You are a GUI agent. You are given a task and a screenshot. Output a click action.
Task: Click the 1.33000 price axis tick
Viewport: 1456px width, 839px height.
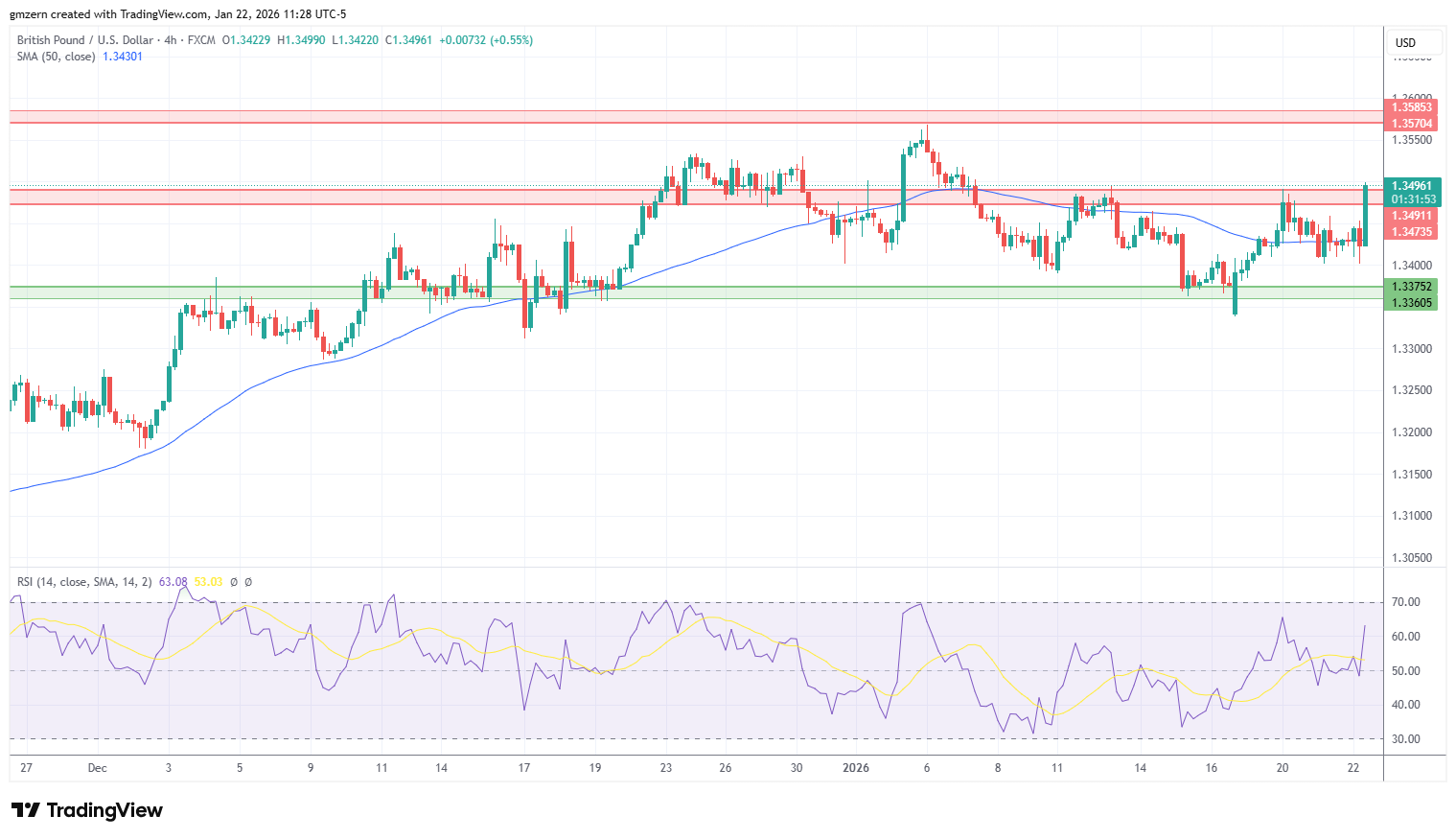(x=1412, y=349)
